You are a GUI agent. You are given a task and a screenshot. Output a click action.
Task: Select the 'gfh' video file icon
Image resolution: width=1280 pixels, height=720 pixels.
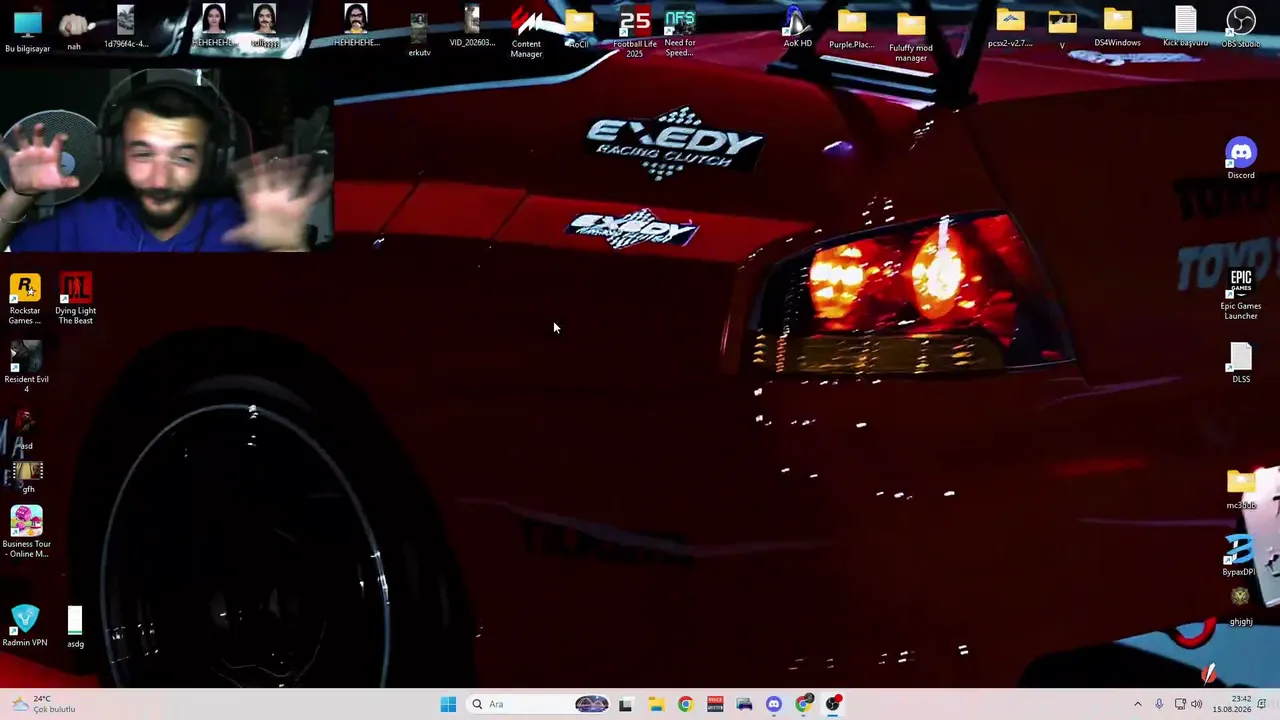coord(27,477)
